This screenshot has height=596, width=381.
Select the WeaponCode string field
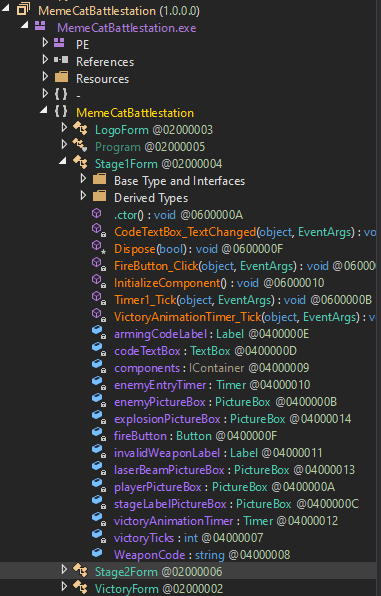point(202,555)
